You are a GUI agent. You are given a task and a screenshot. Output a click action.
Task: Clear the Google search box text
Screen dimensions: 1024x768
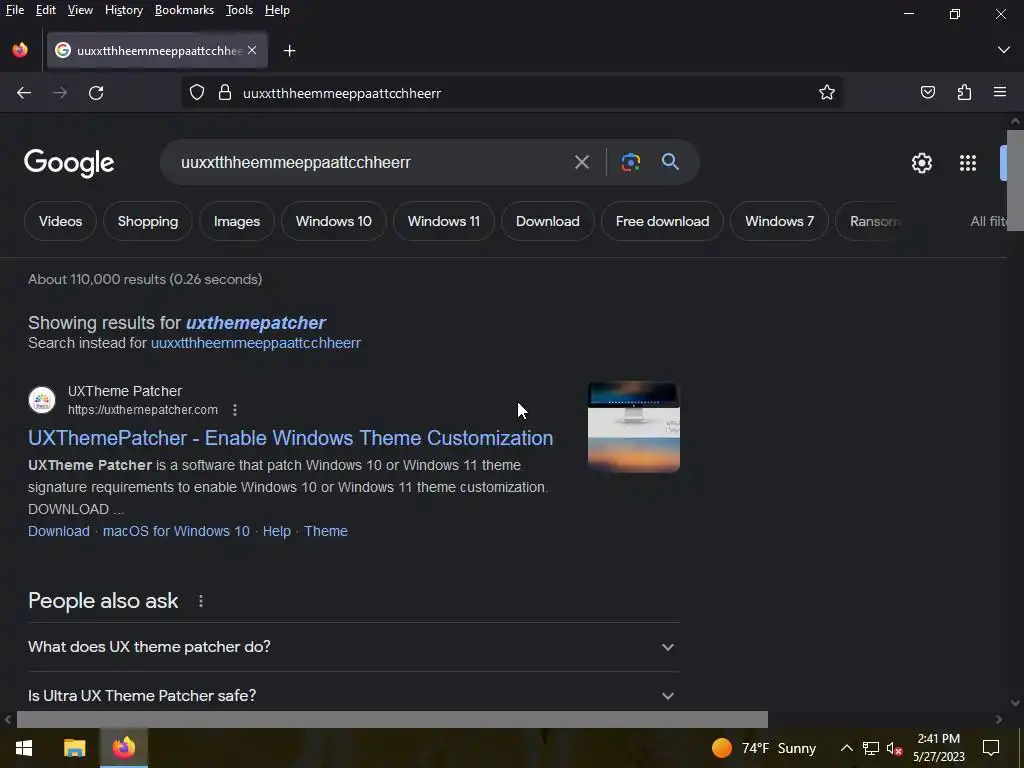click(x=581, y=162)
